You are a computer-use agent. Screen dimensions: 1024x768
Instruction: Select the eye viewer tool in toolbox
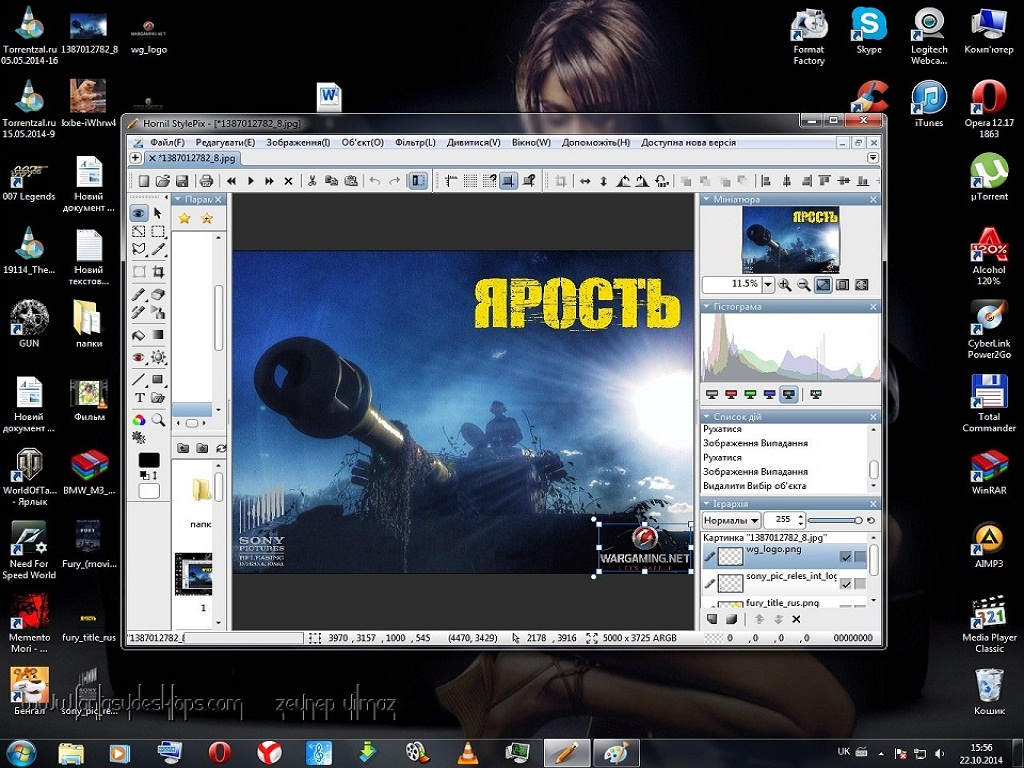pos(138,214)
